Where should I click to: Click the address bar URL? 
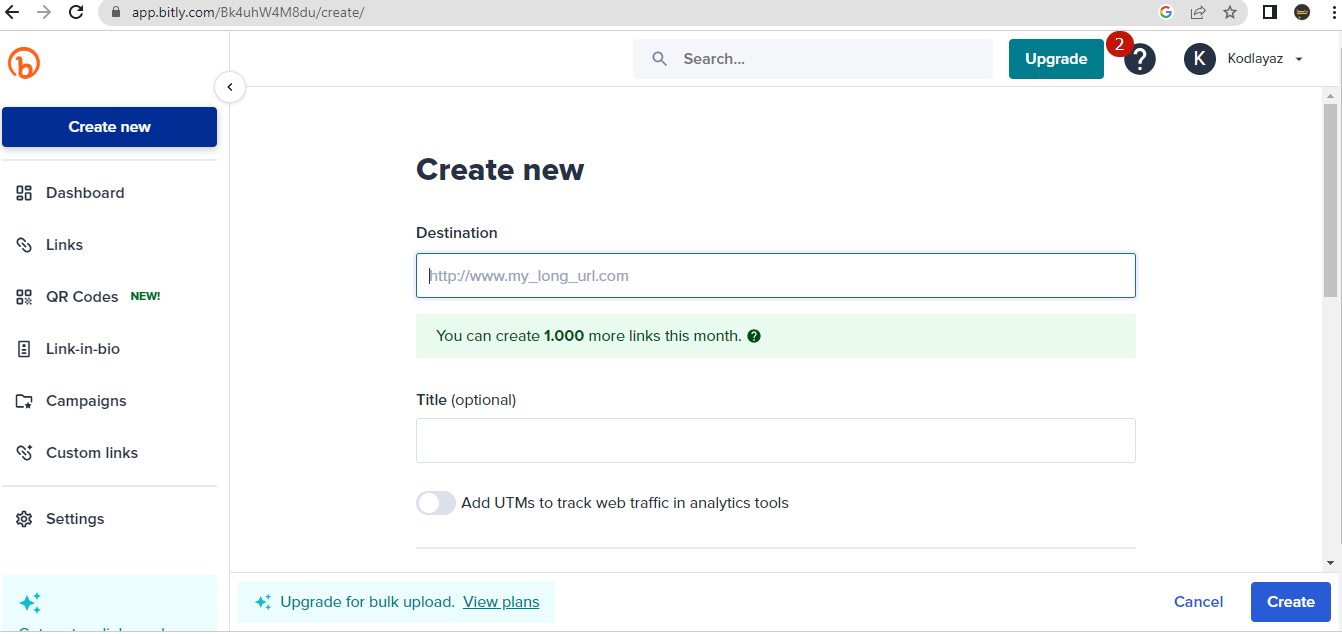click(248, 13)
